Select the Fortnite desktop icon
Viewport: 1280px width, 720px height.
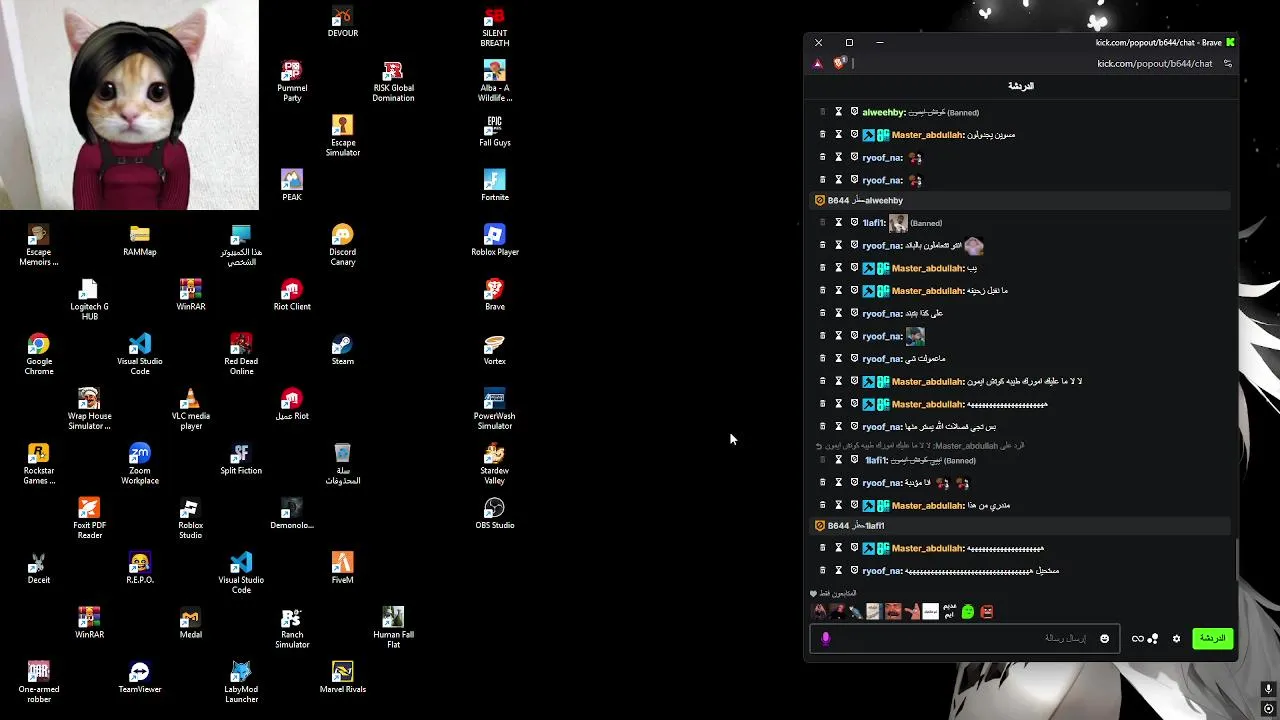pyautogui.click(x=494, y=186)
